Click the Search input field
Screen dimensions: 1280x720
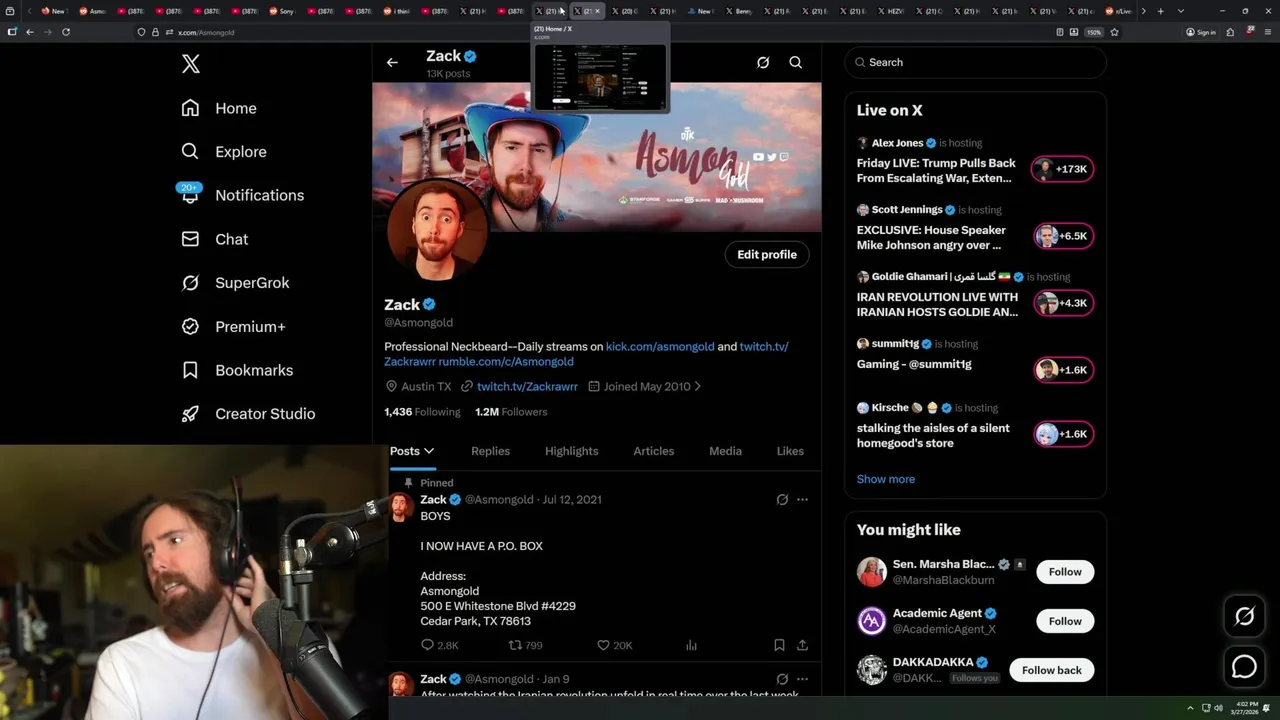pyautogui.click(x=975, y=62)
